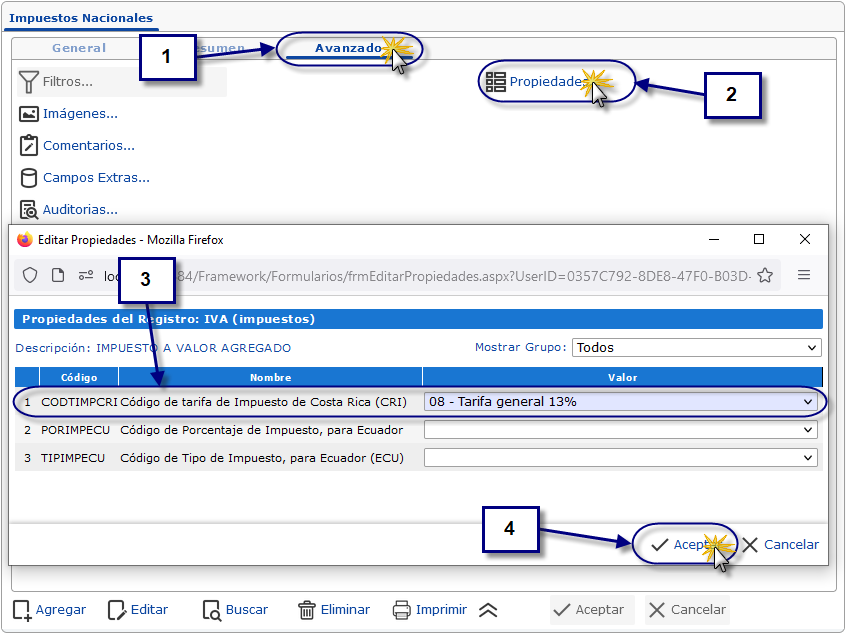Screen dimensions: 846x634
Task: Click the Eliminar trash can icon
Action: click(306, 610)
